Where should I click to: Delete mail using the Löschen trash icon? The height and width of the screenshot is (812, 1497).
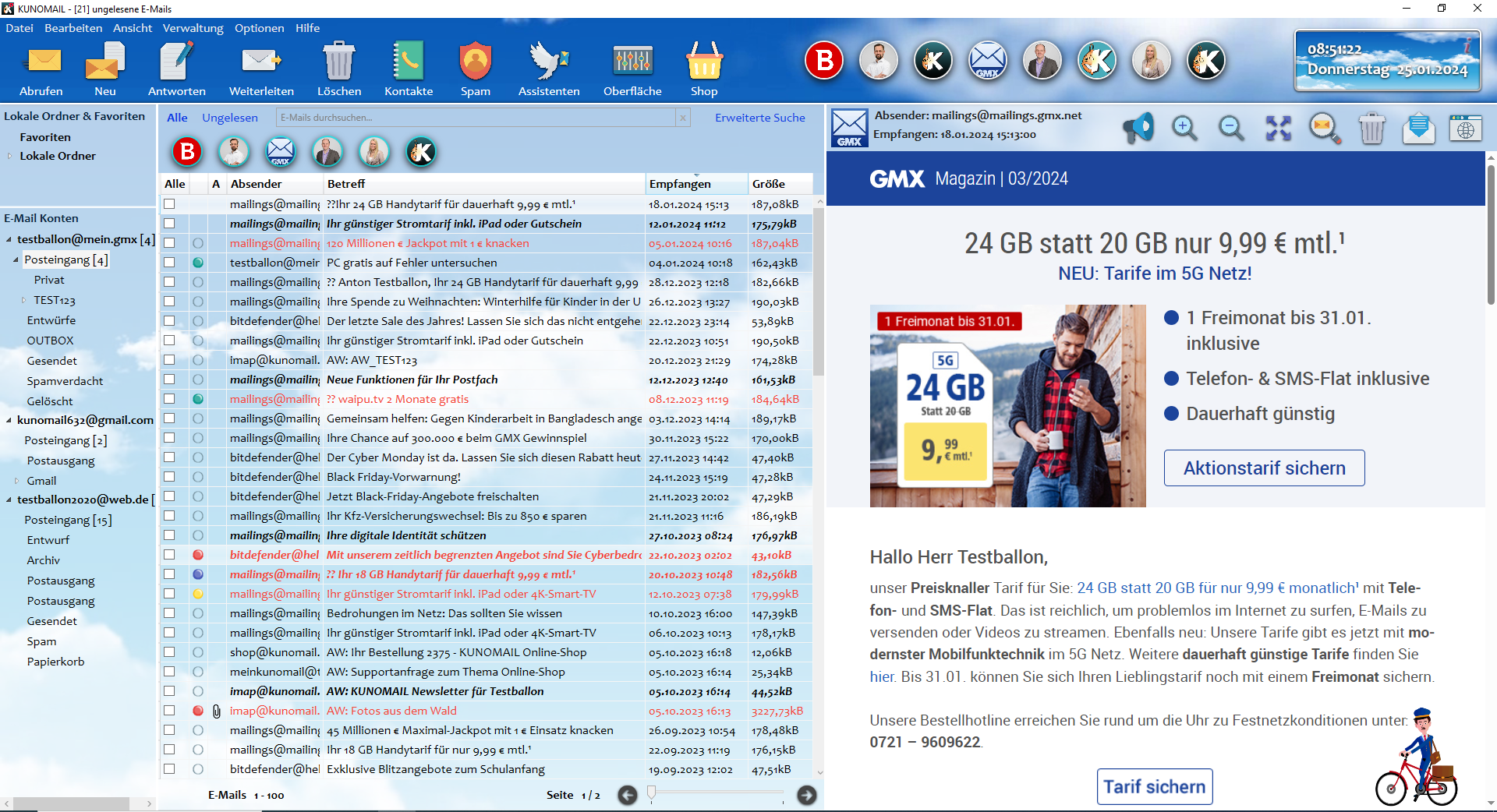tap(339, 69)
